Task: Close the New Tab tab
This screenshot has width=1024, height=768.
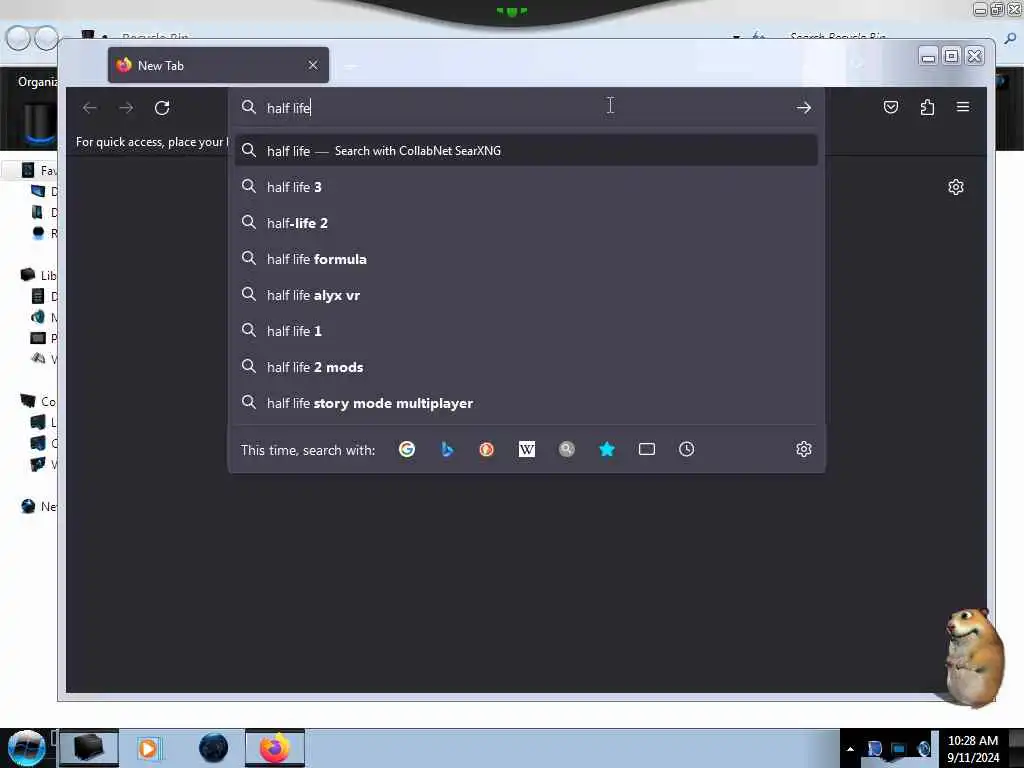Action: 313,65
